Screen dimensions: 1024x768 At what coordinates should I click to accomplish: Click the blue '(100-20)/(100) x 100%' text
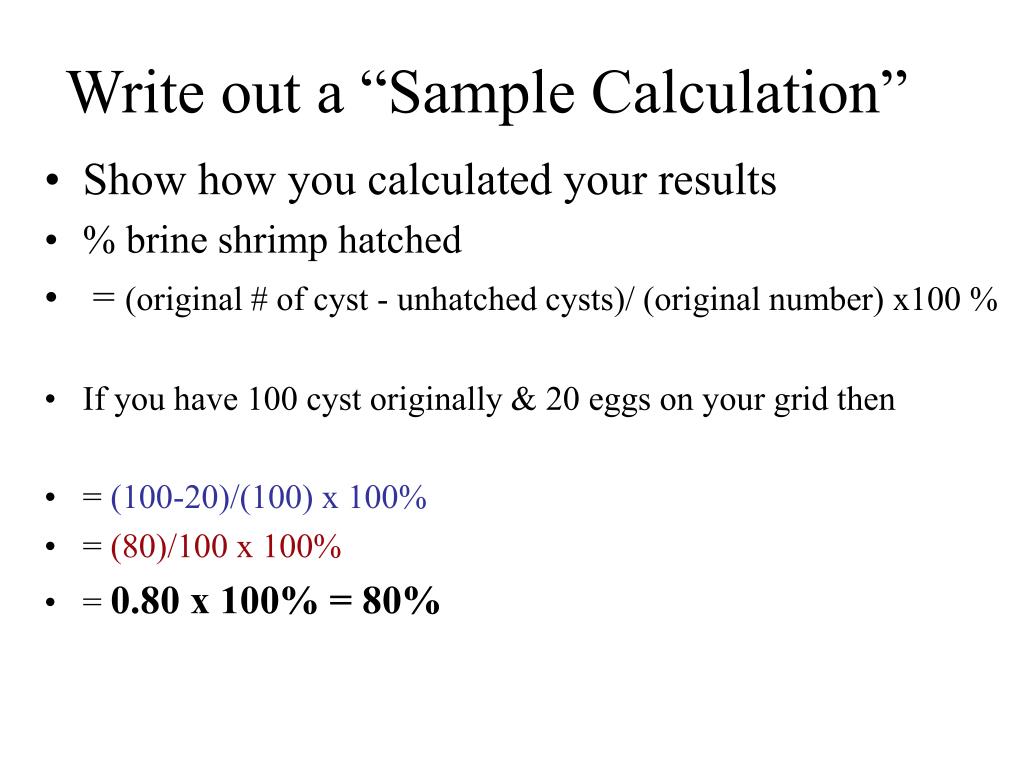[x=268, y=498]
